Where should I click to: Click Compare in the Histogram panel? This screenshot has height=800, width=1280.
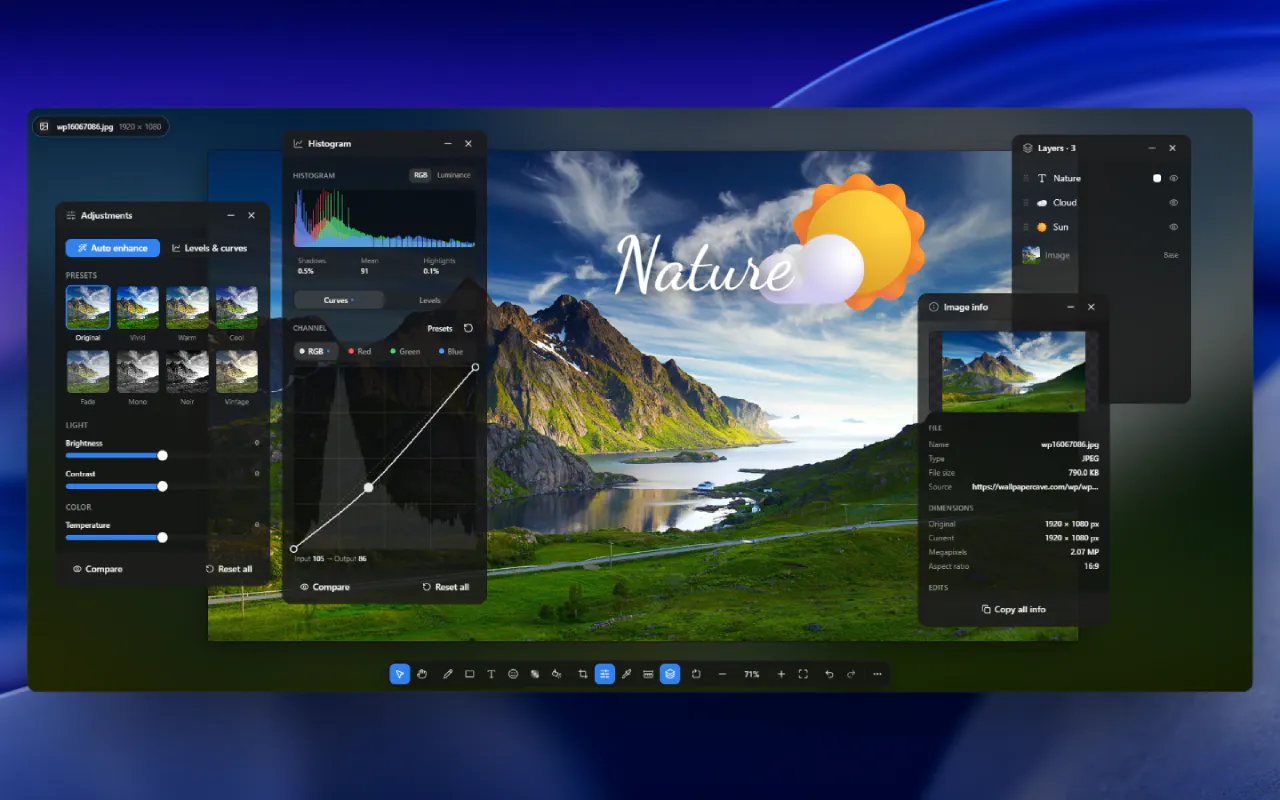point(325,587)
